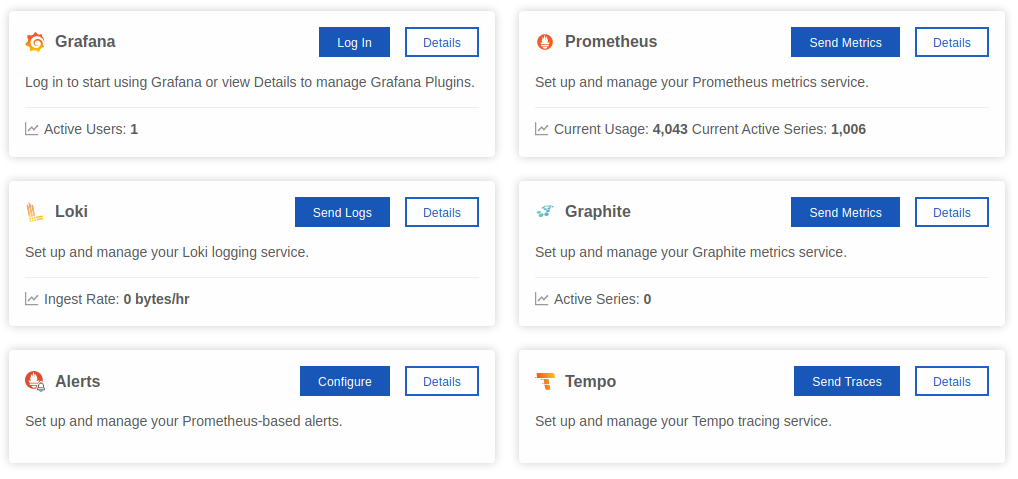Click the Graphite logo icon
The image size is (1018, 479).
pyautogui.click(x=545, y=212)
